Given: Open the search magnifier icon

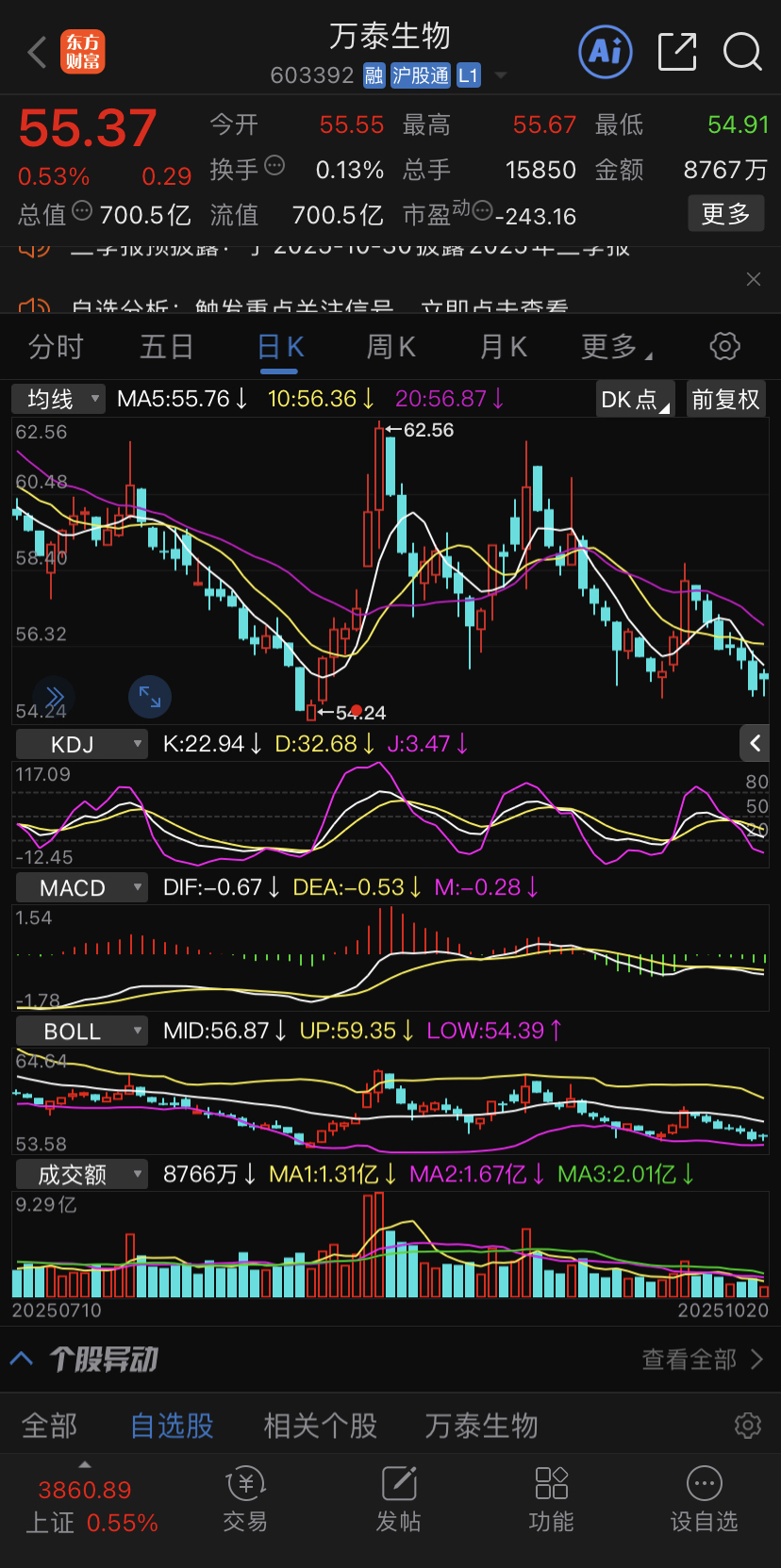Looking at the screenshot, I should tap(742, 51).
